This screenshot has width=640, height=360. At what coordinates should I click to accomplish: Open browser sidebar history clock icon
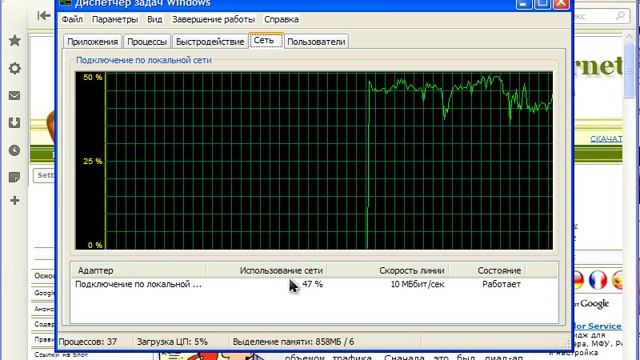point(15,150)
